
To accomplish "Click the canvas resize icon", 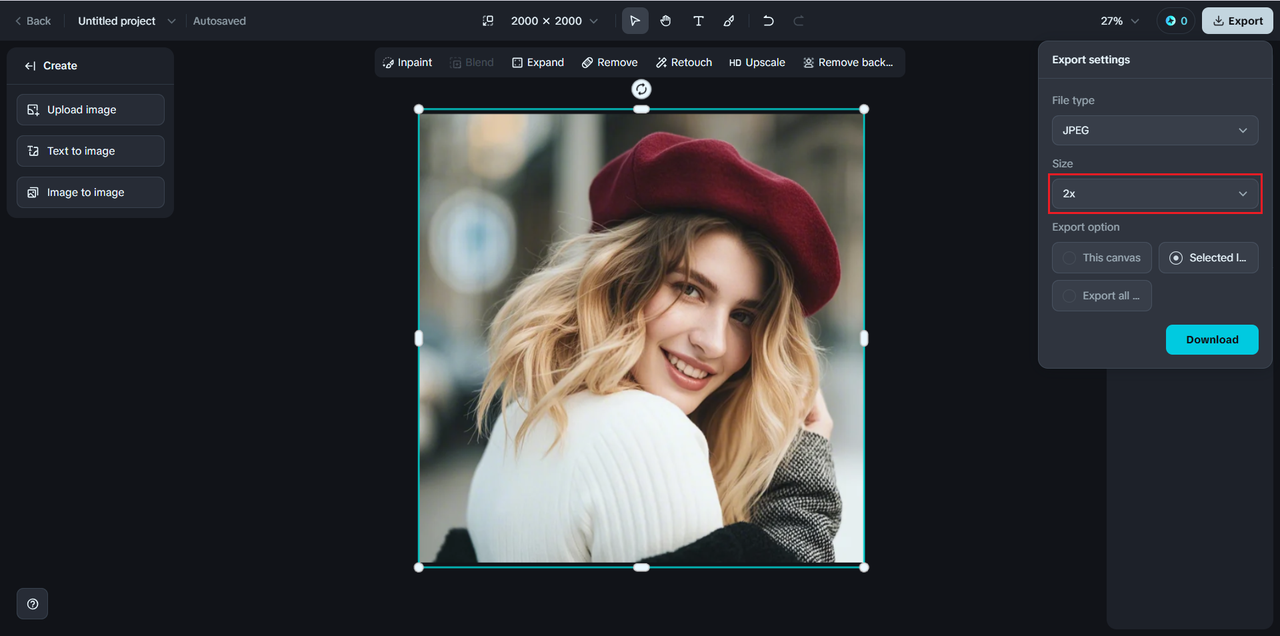I will coord(488,21).
